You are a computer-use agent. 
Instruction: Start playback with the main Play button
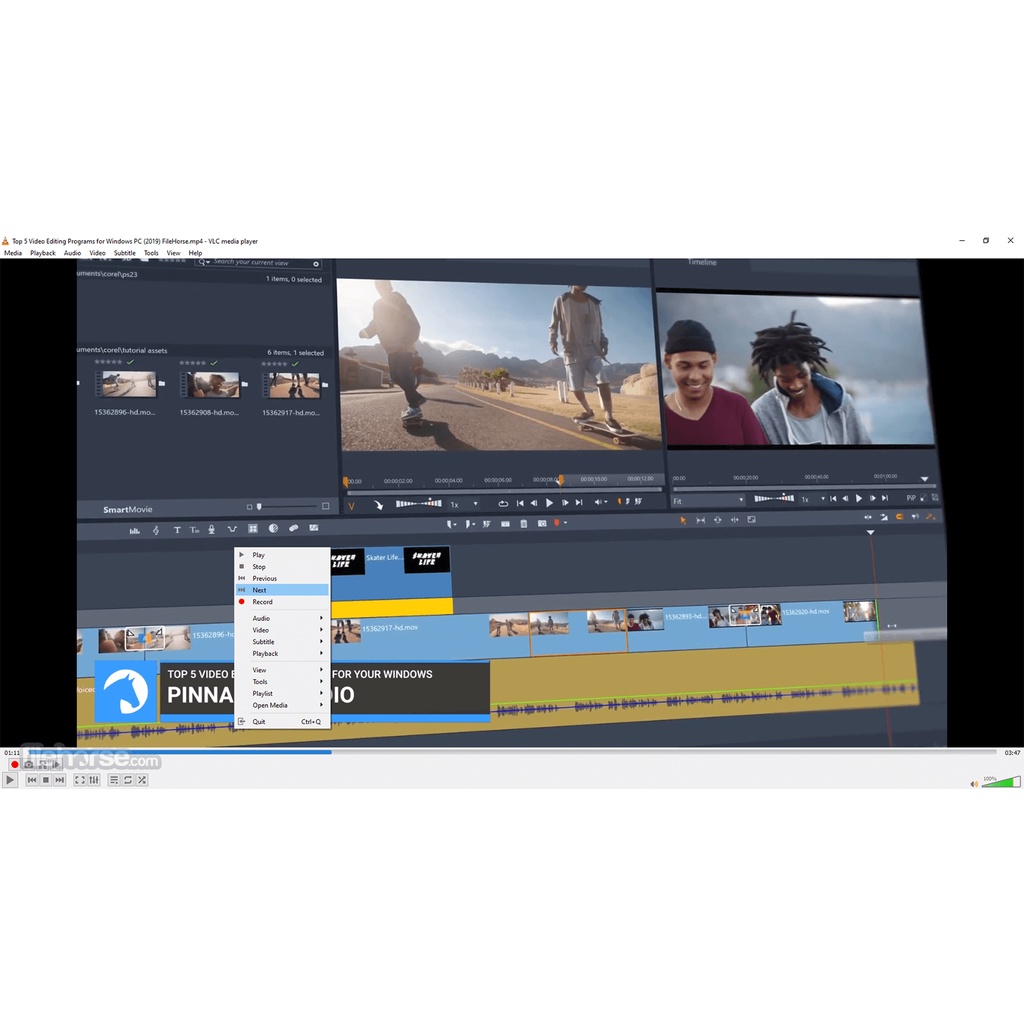(x=10, y=780)
